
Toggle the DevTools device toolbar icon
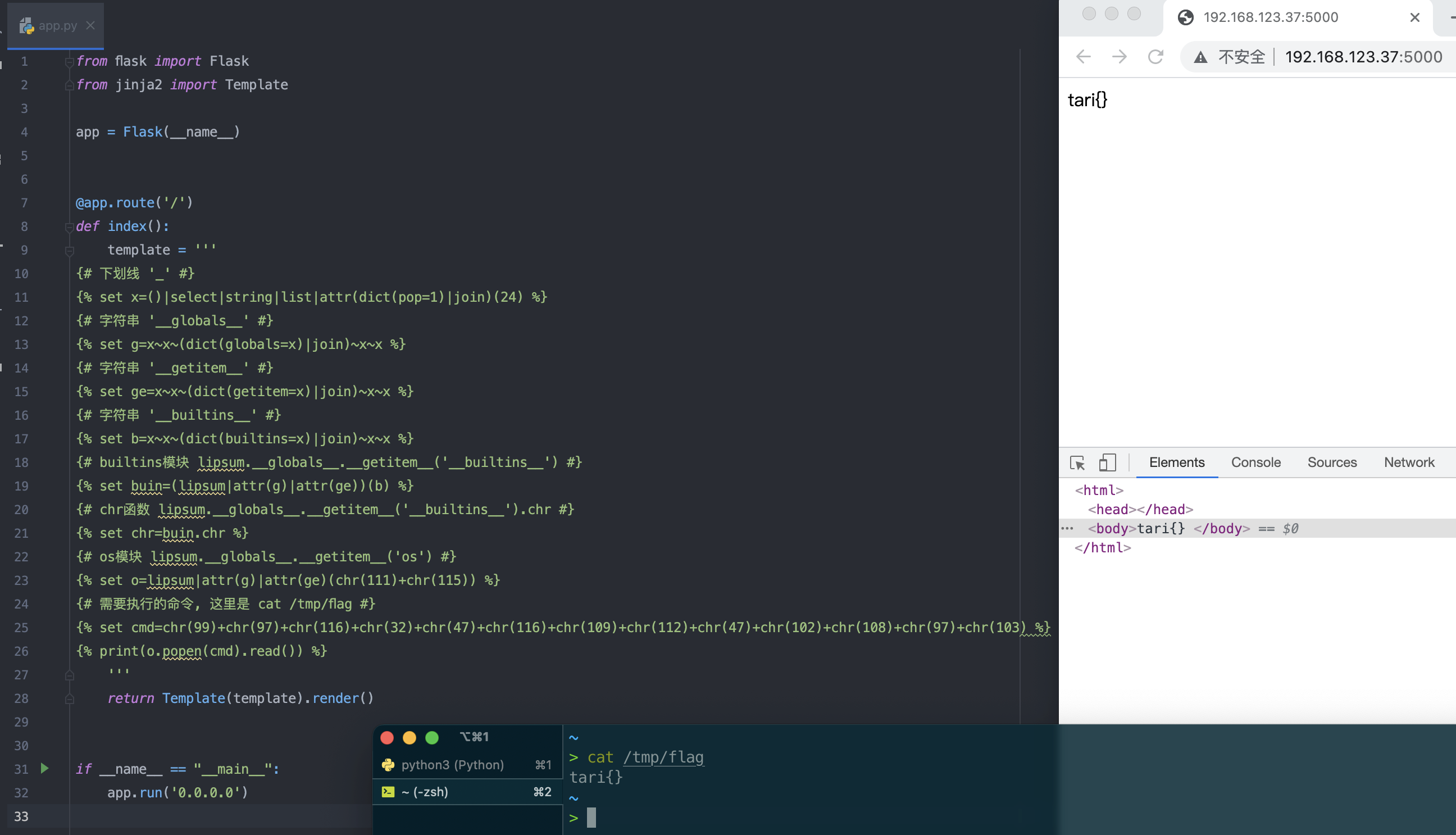[x=1107, y=463]
